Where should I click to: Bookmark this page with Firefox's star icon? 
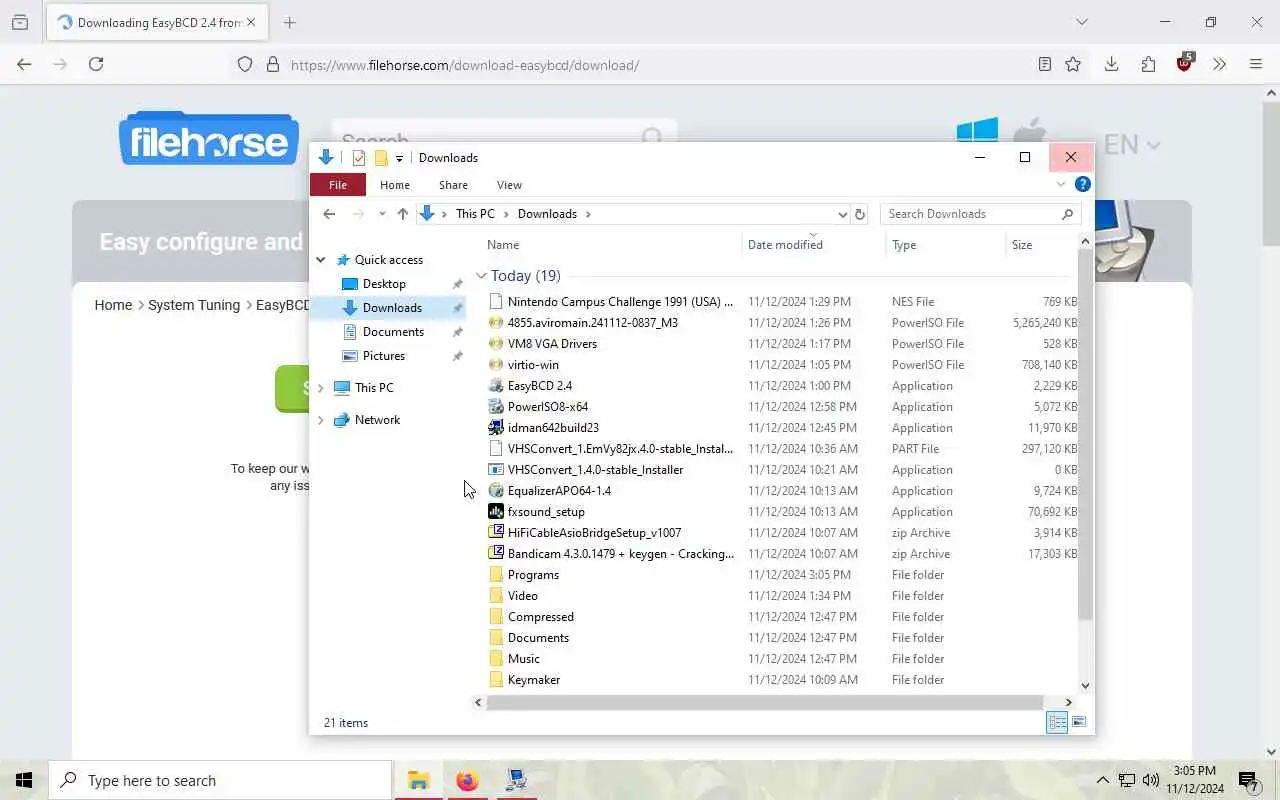[1073, 64]
